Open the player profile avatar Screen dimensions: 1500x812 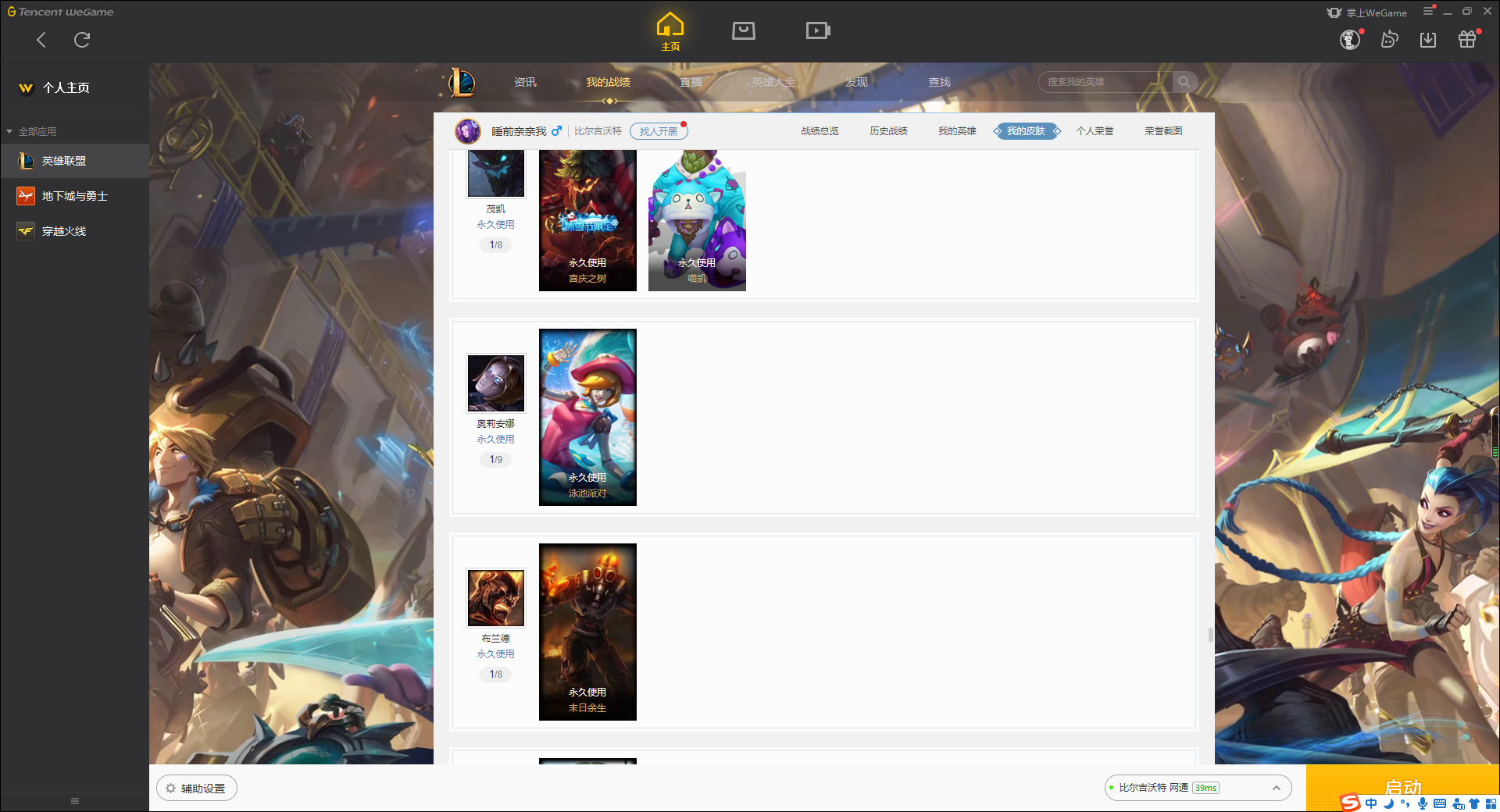tap(468, 131)
